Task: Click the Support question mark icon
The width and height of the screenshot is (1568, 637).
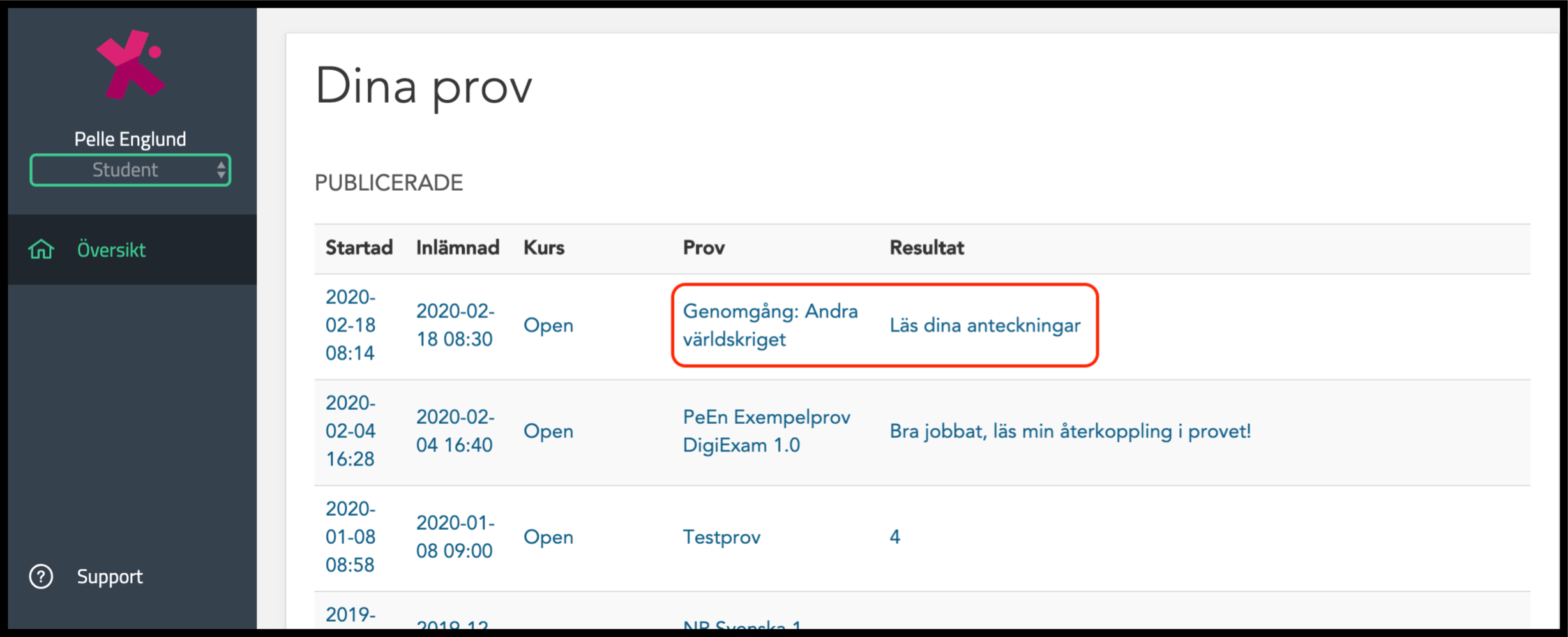Action: 41,576
